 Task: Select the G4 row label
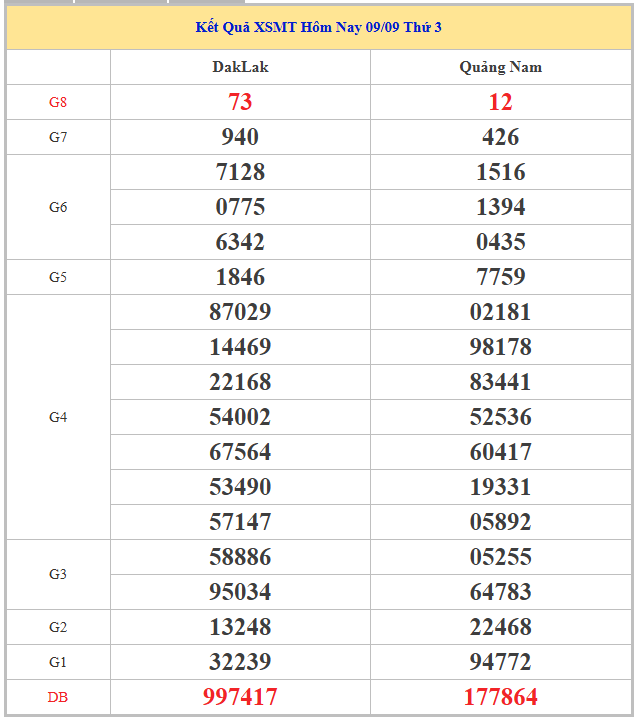point(58,417)
